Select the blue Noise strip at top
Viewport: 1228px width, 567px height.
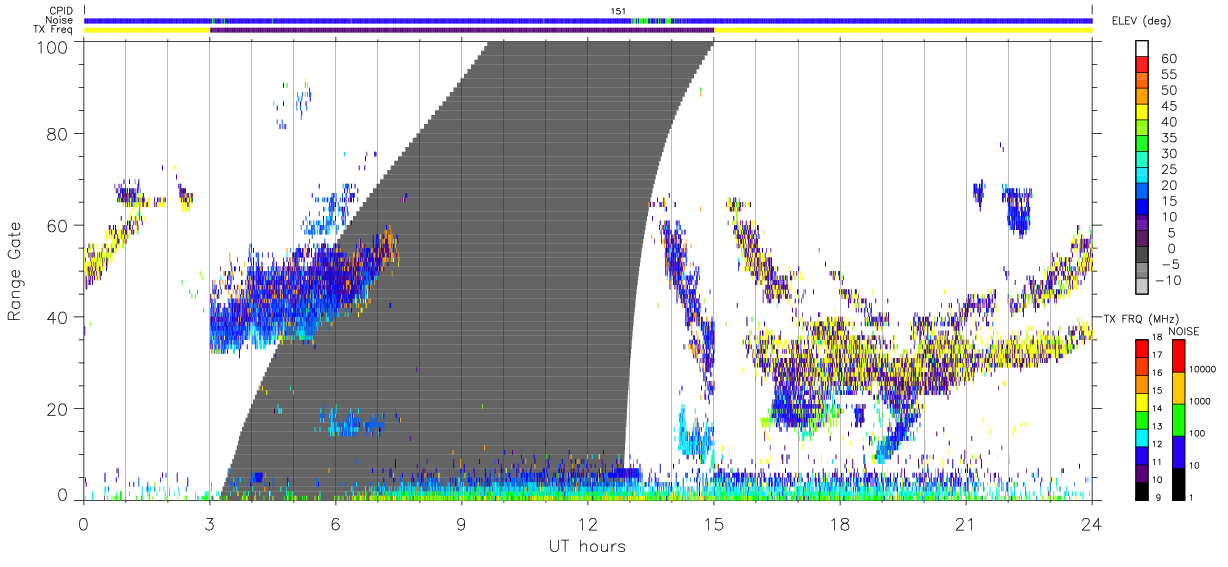[x=588, y=20]
